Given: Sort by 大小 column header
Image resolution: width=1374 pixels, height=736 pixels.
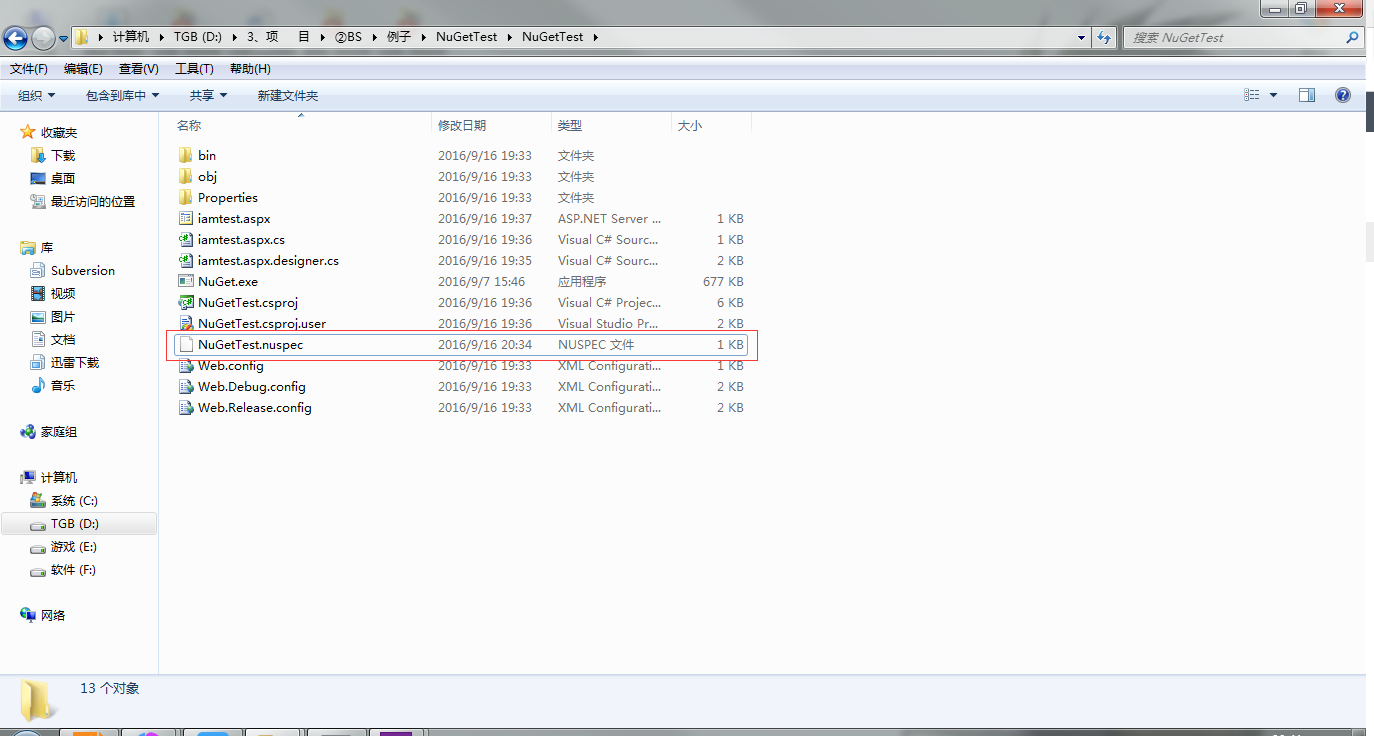Looking at the screenshot, I should 690,125.
